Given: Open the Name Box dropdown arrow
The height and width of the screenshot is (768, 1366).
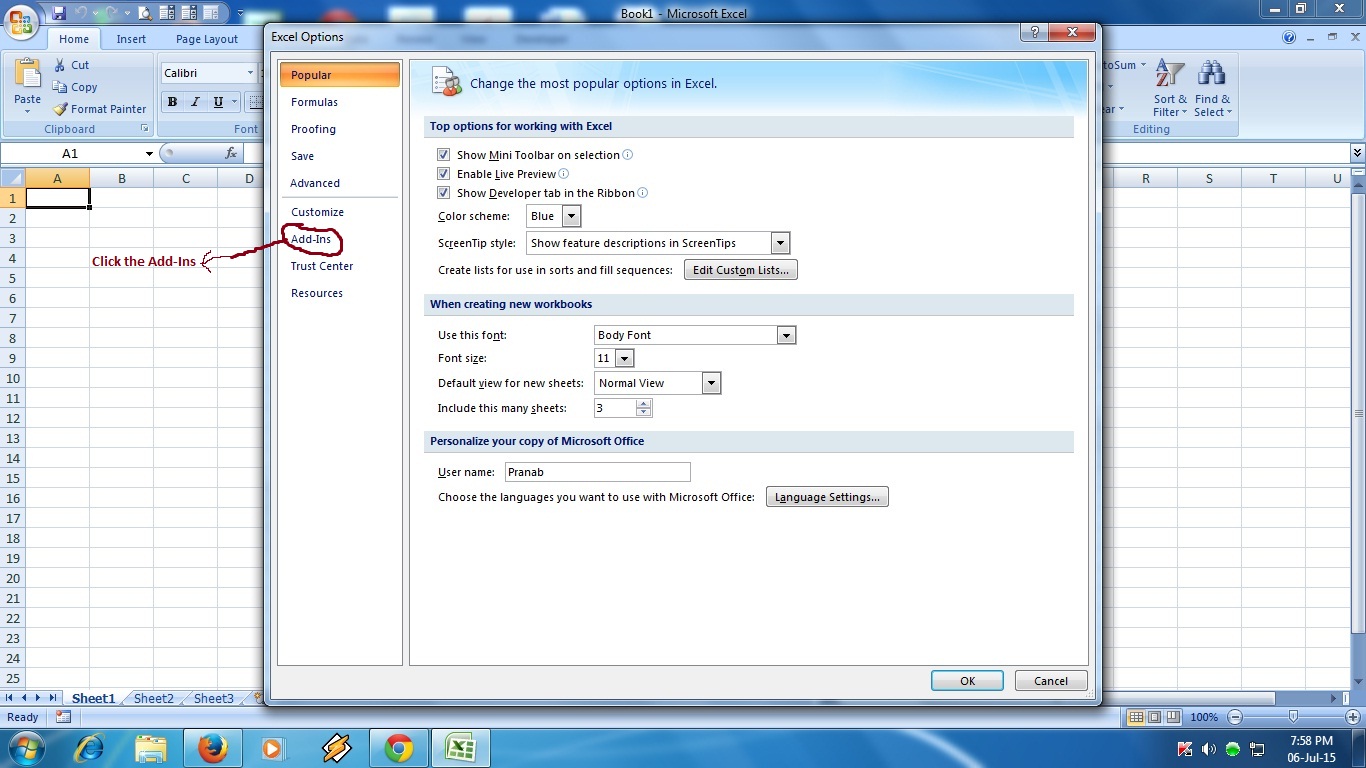Looking at the screenshot, I should tap(149, 153).
